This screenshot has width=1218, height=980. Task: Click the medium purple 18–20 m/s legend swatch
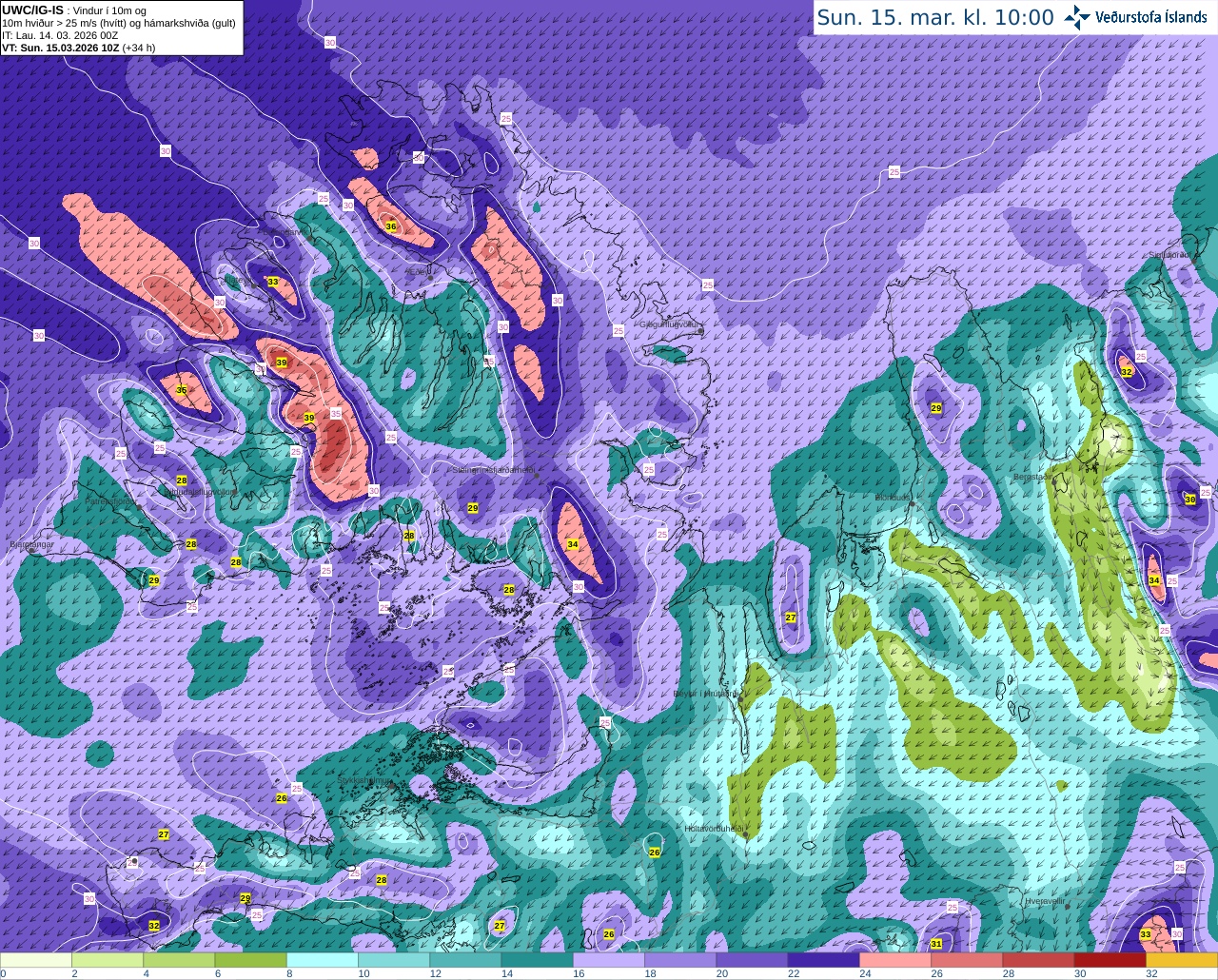680,960
